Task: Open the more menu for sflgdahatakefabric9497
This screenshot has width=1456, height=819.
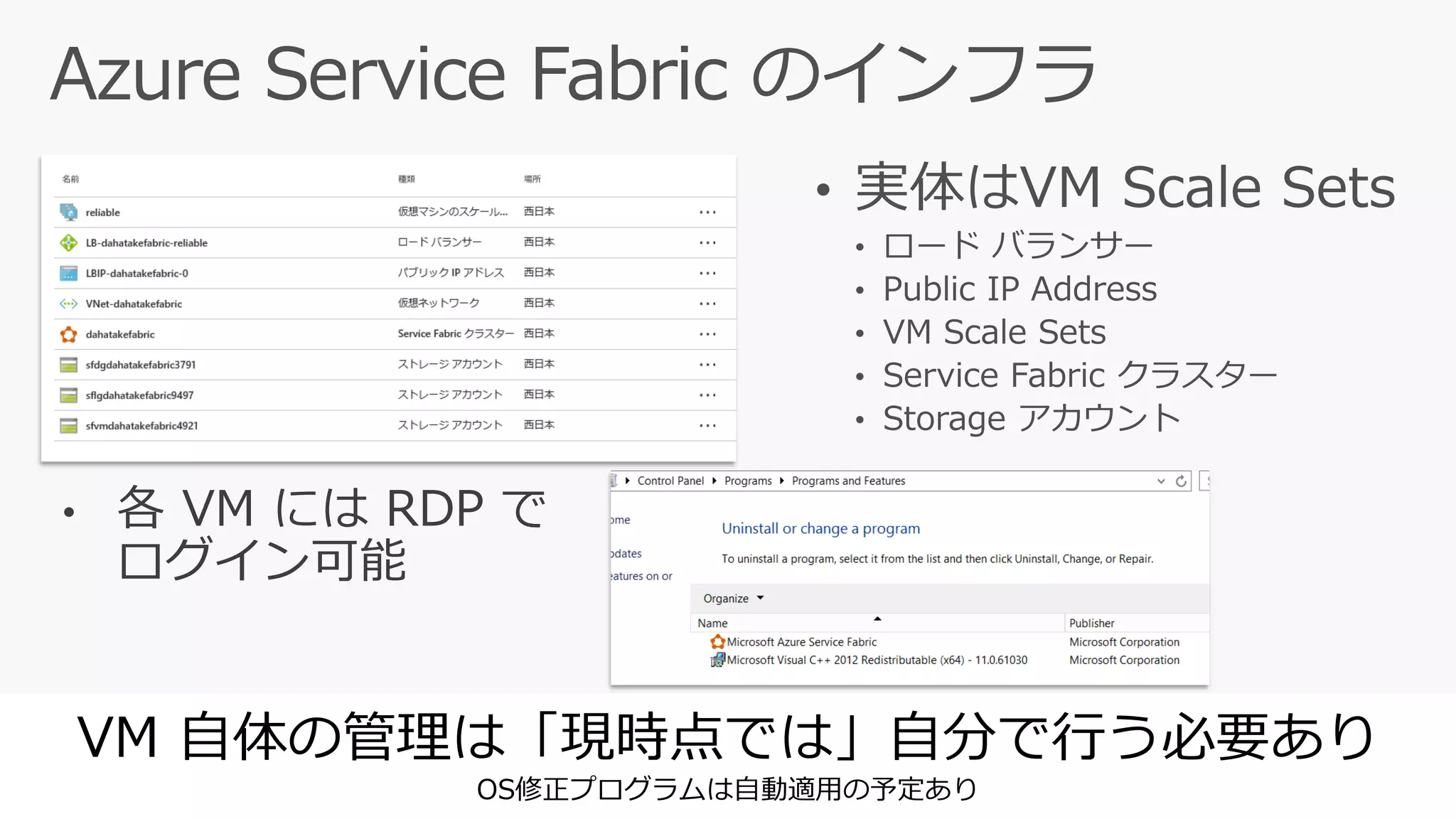Action: click(707, 395)
